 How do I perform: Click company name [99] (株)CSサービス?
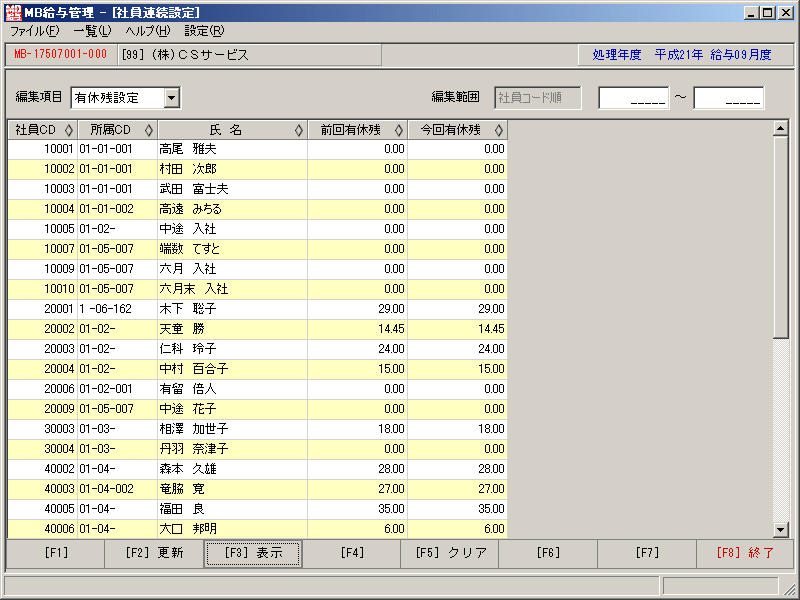pyautogui.click(x=185, y=55)
